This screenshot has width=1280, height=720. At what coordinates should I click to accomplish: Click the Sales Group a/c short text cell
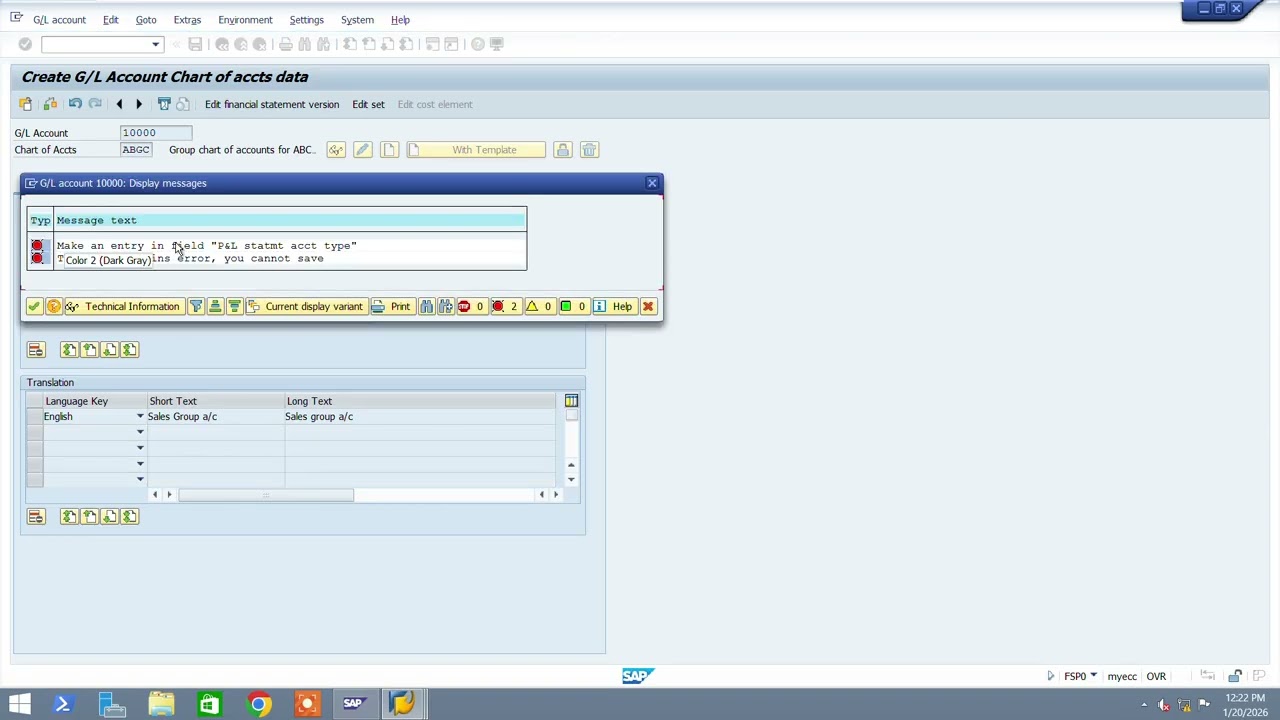tap(215, 417)
